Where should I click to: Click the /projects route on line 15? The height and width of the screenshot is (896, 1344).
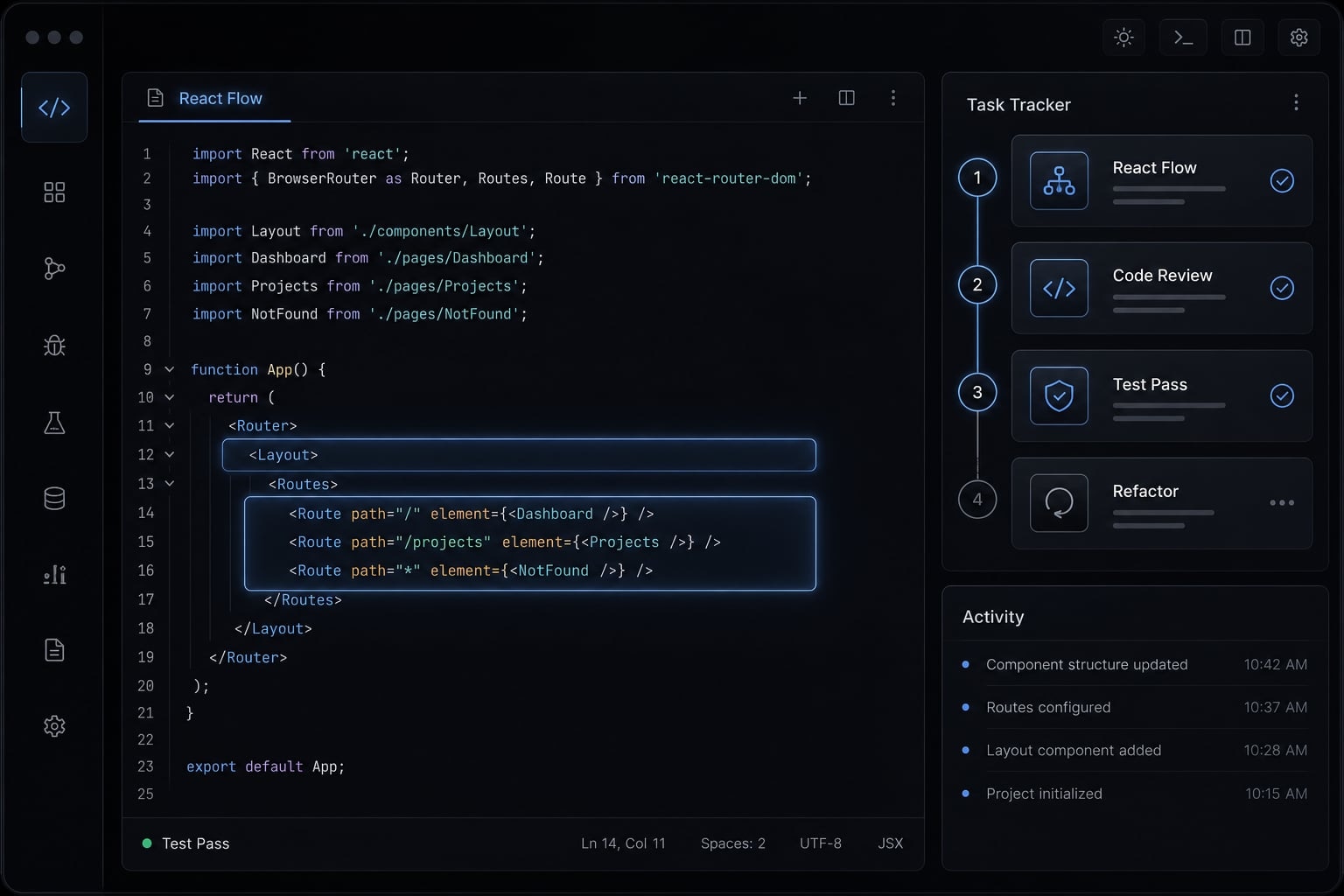pos(505,542)
